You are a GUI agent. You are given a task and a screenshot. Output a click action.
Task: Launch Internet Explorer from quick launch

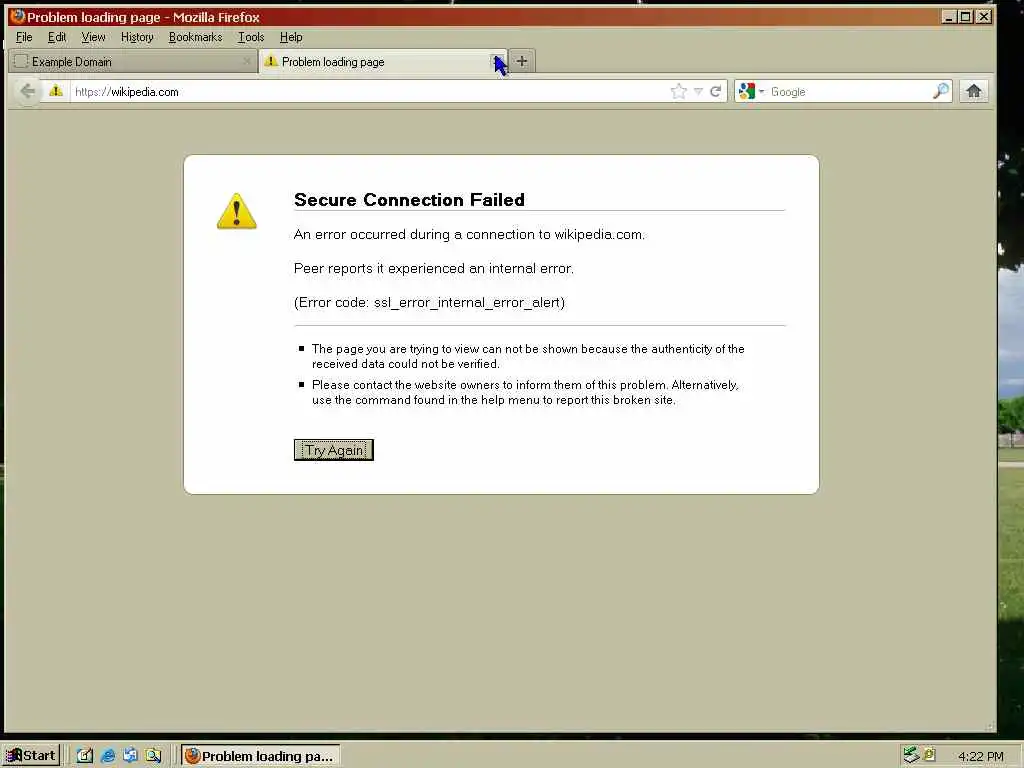(108, 756)
